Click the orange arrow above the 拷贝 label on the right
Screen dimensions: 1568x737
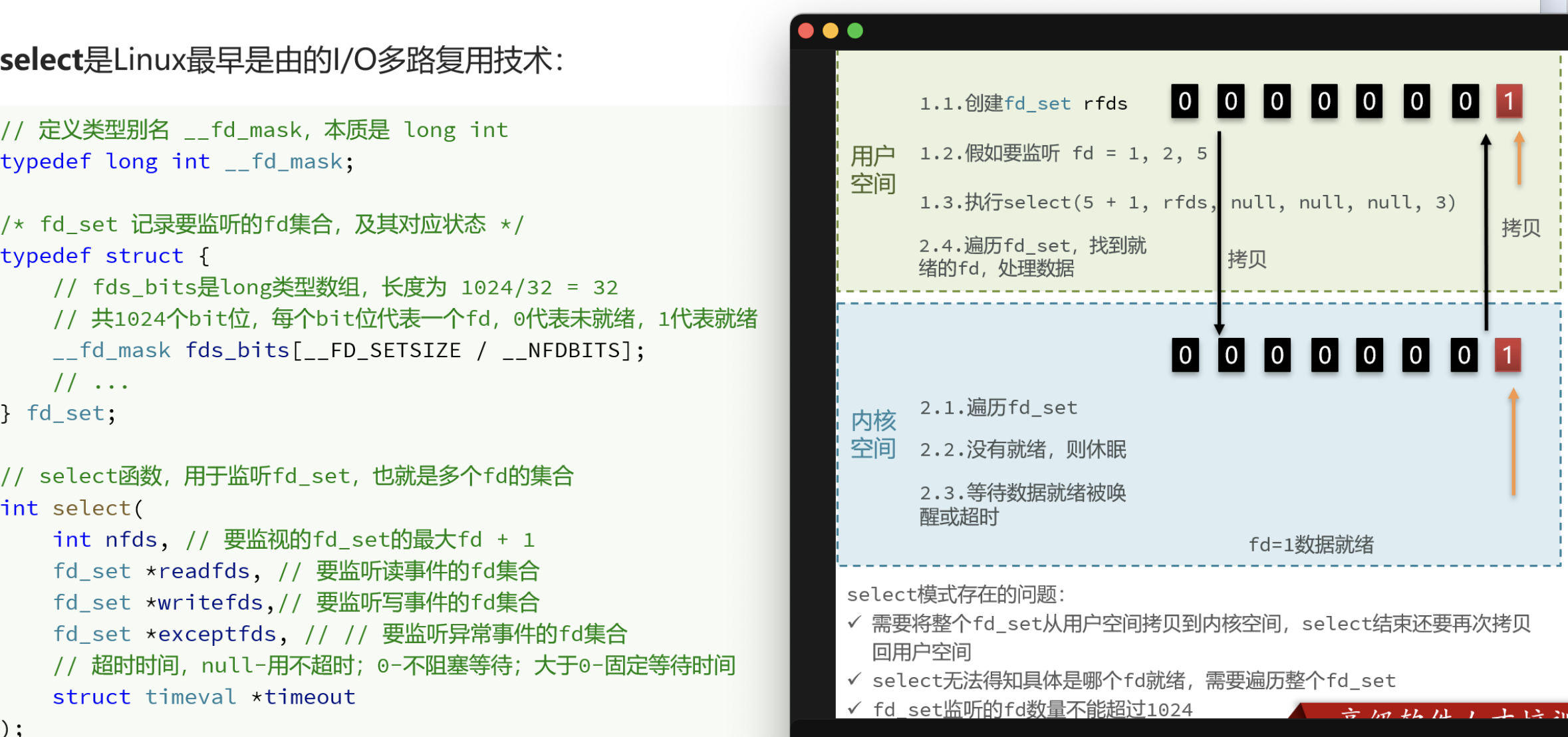1519,158
